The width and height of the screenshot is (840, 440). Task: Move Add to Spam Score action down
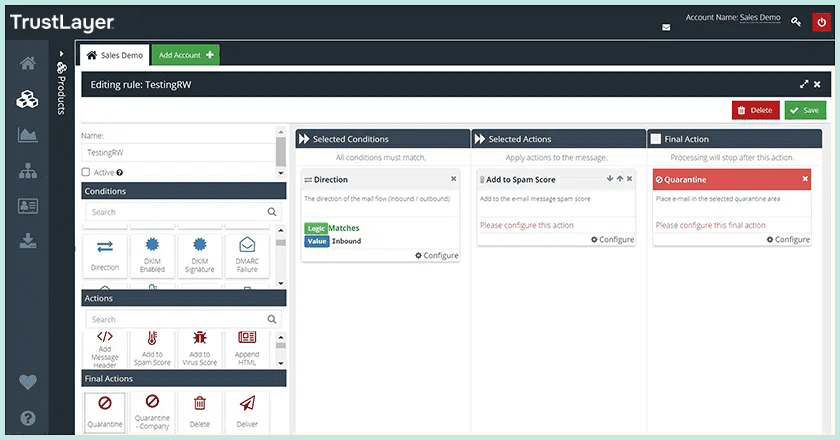coord(609,179)
